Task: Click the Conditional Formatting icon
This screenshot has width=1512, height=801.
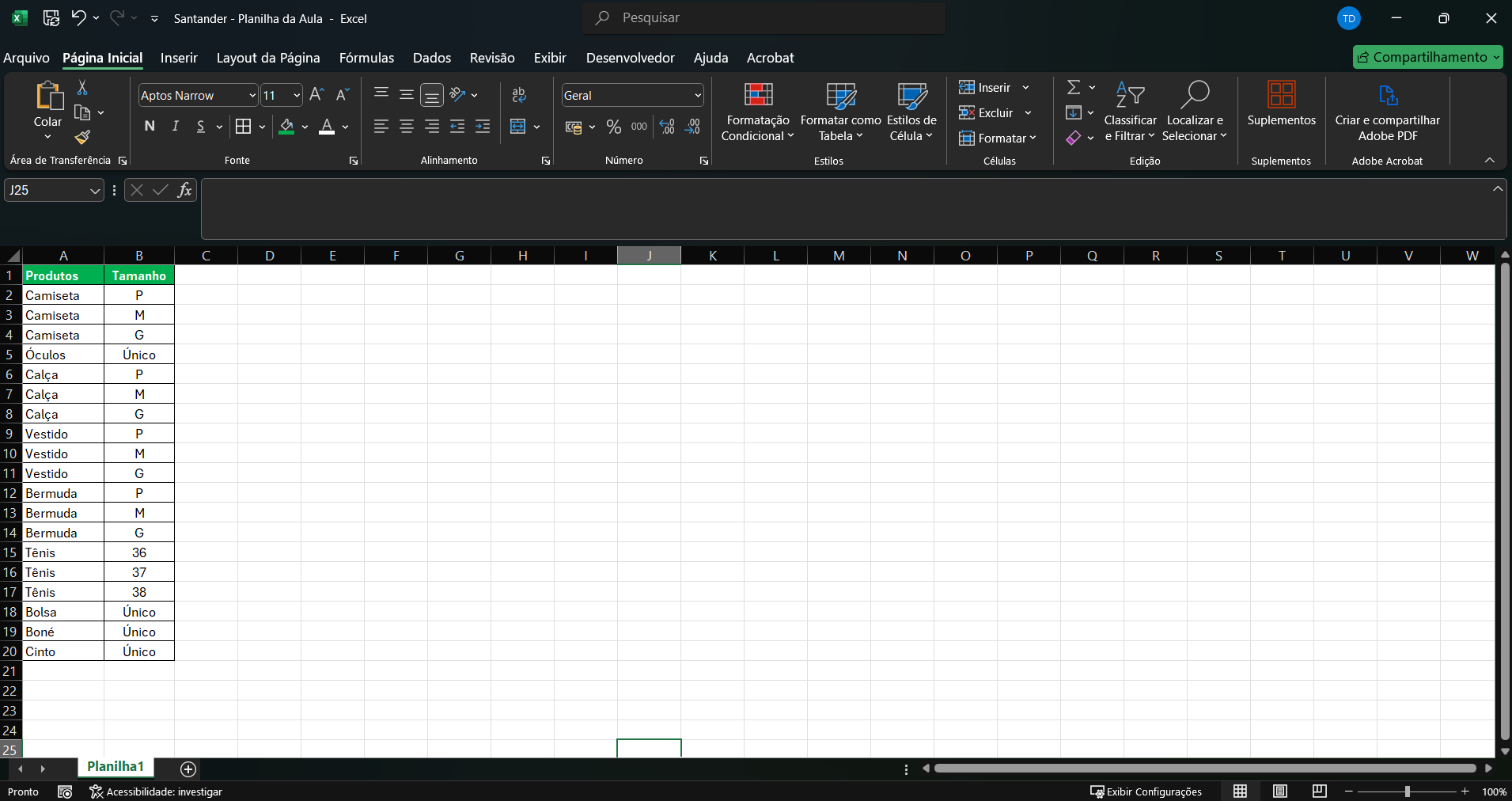Action: tap(757, 96)
